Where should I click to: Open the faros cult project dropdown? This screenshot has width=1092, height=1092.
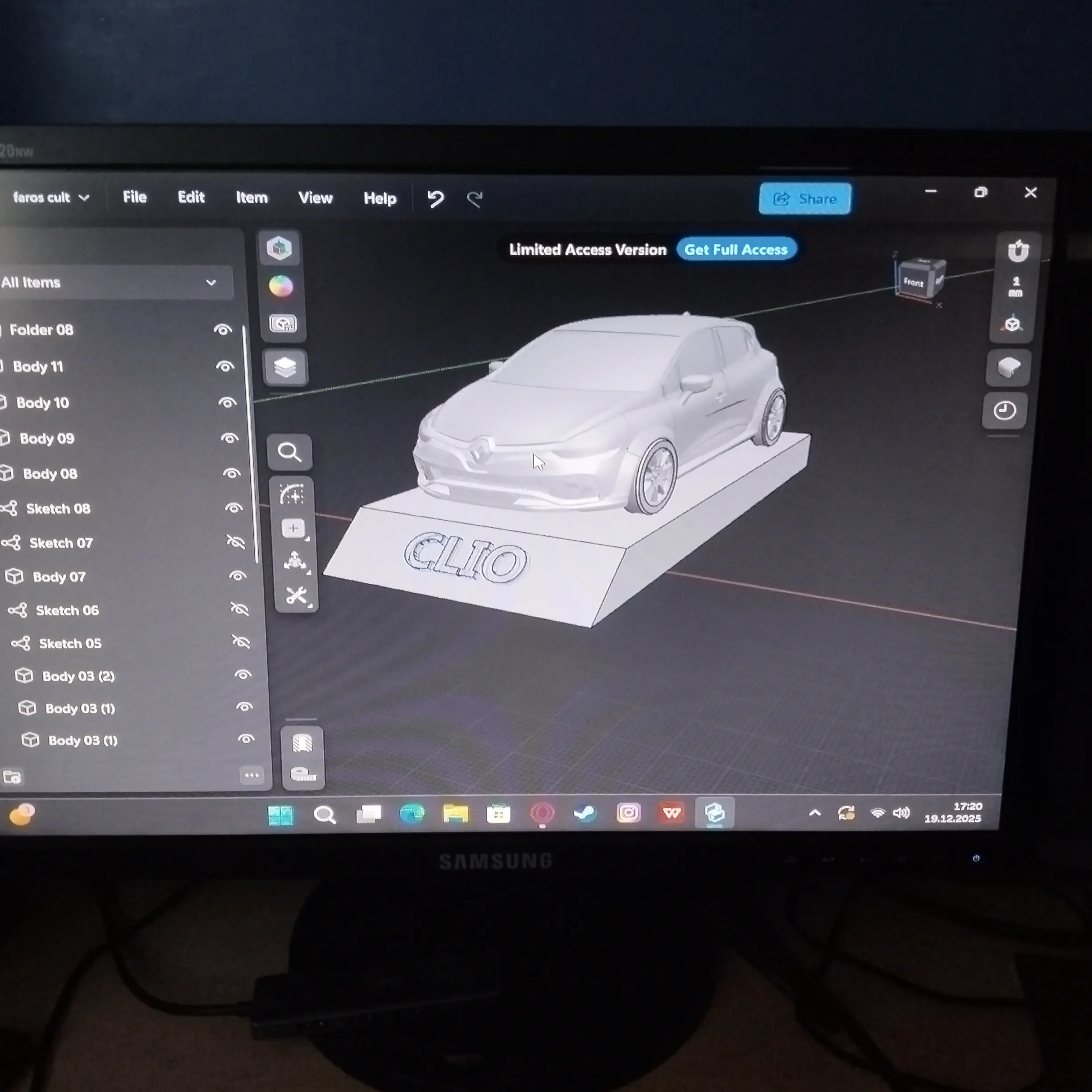click(x=51, y=197)
